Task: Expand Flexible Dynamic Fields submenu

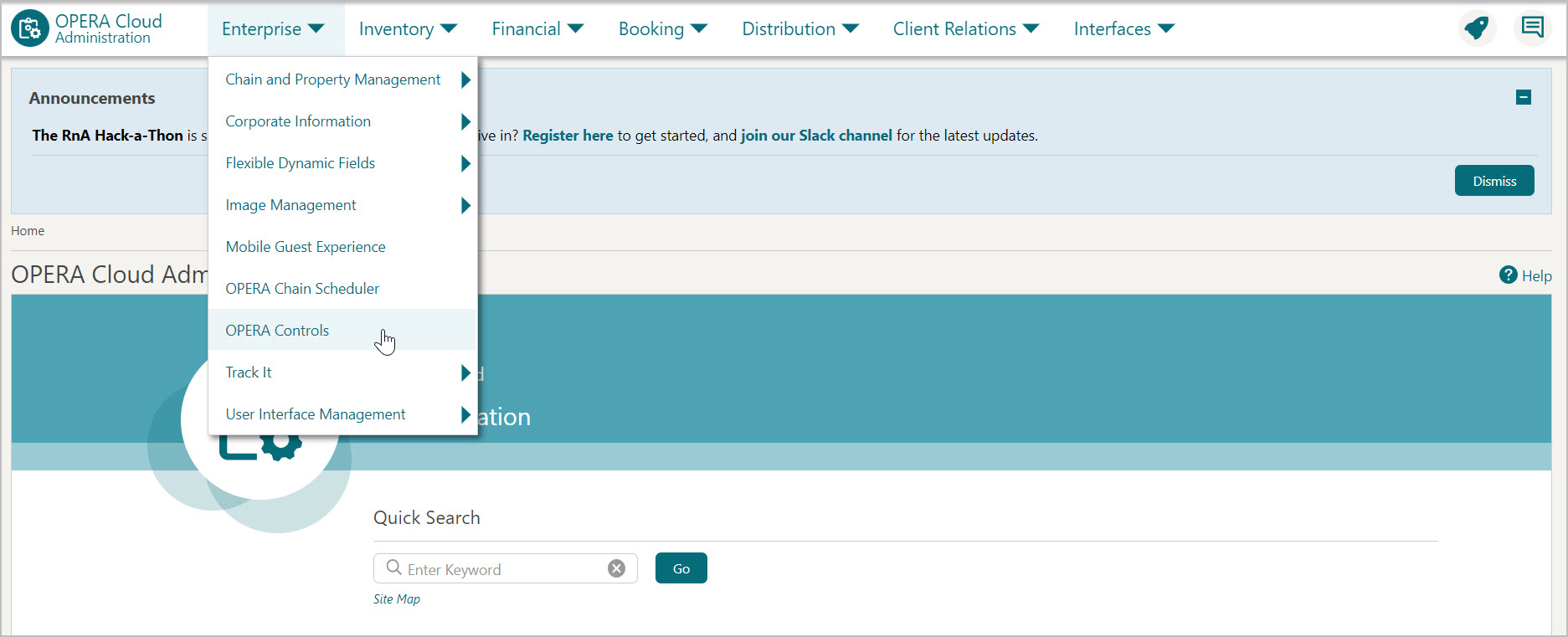Action: [343, 163]
